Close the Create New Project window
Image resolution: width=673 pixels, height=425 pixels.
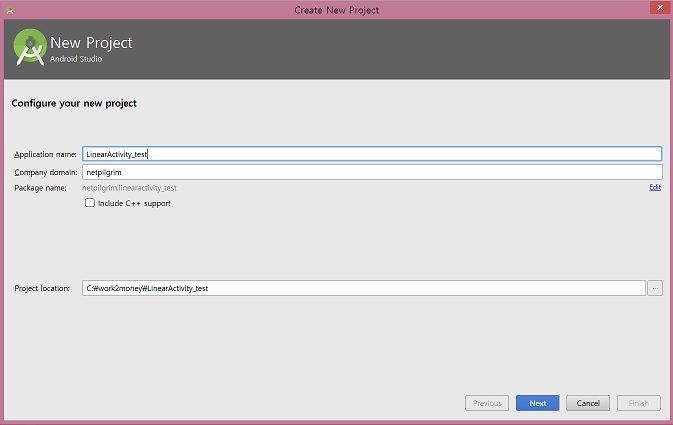(660, 7)
